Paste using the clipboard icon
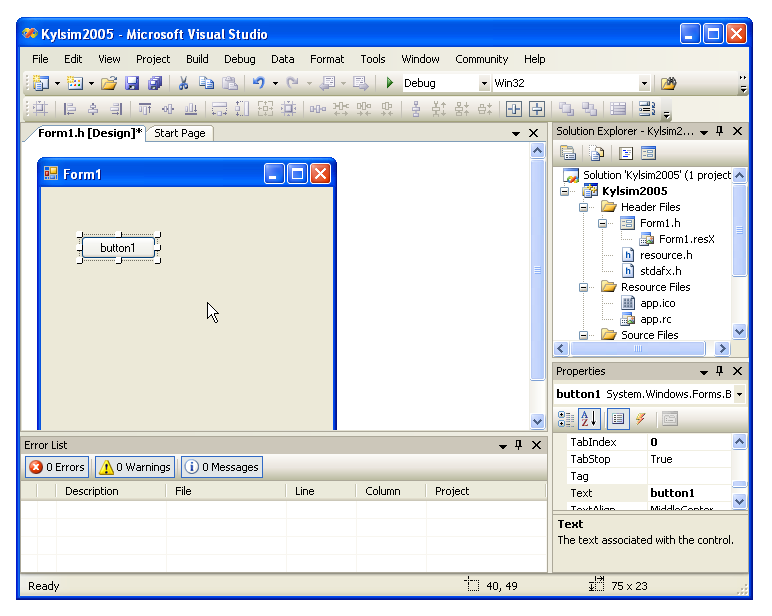This screenshot has height=616, width=772. tap(230, 83)
